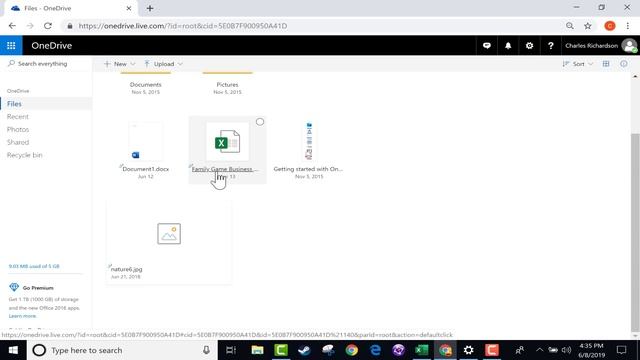This screenshot has height=360, width=640.
Task: Close the Files - OneDrive tab
Action: 129,8
